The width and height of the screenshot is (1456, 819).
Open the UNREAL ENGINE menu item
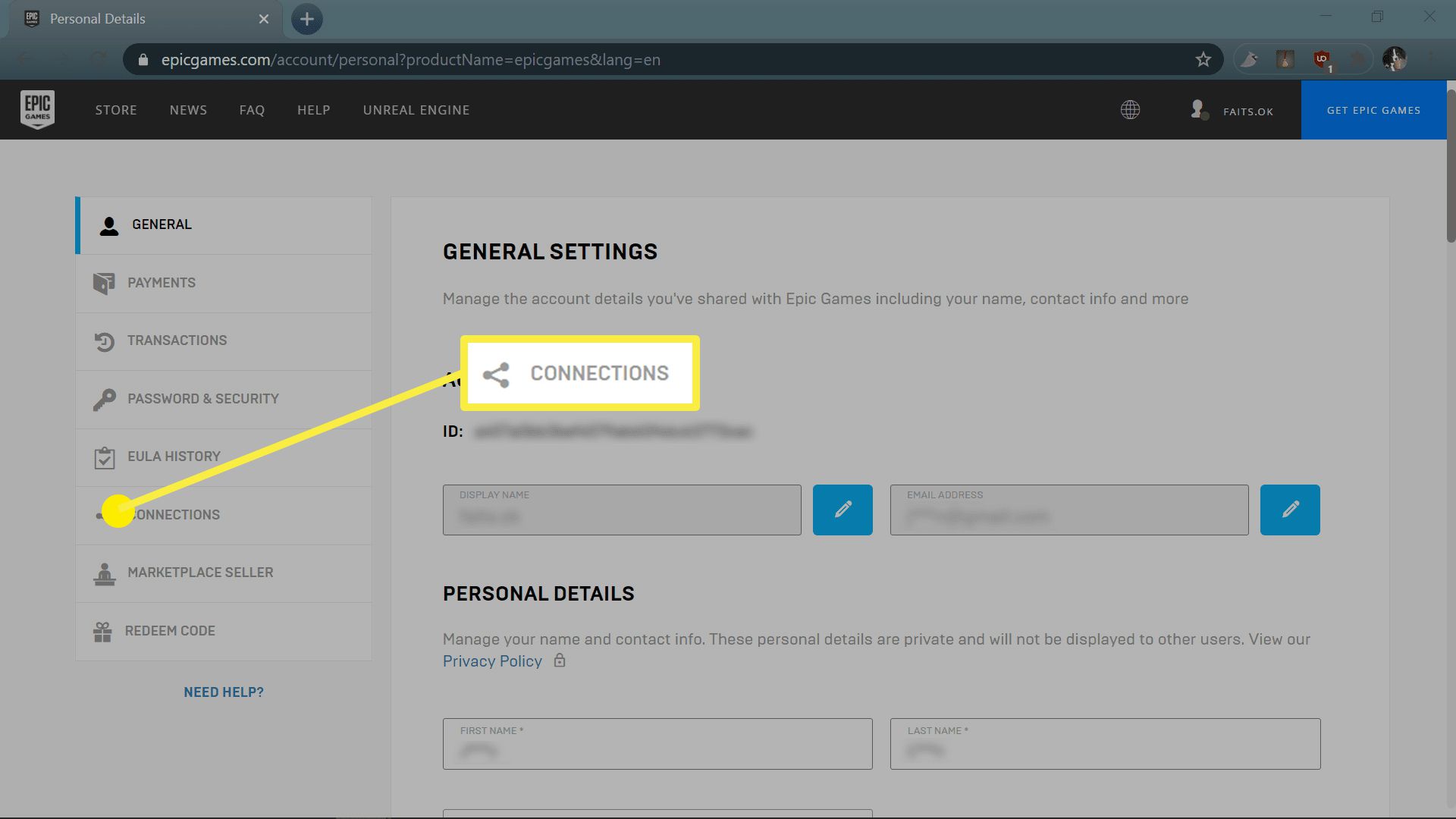coord(416,110)
